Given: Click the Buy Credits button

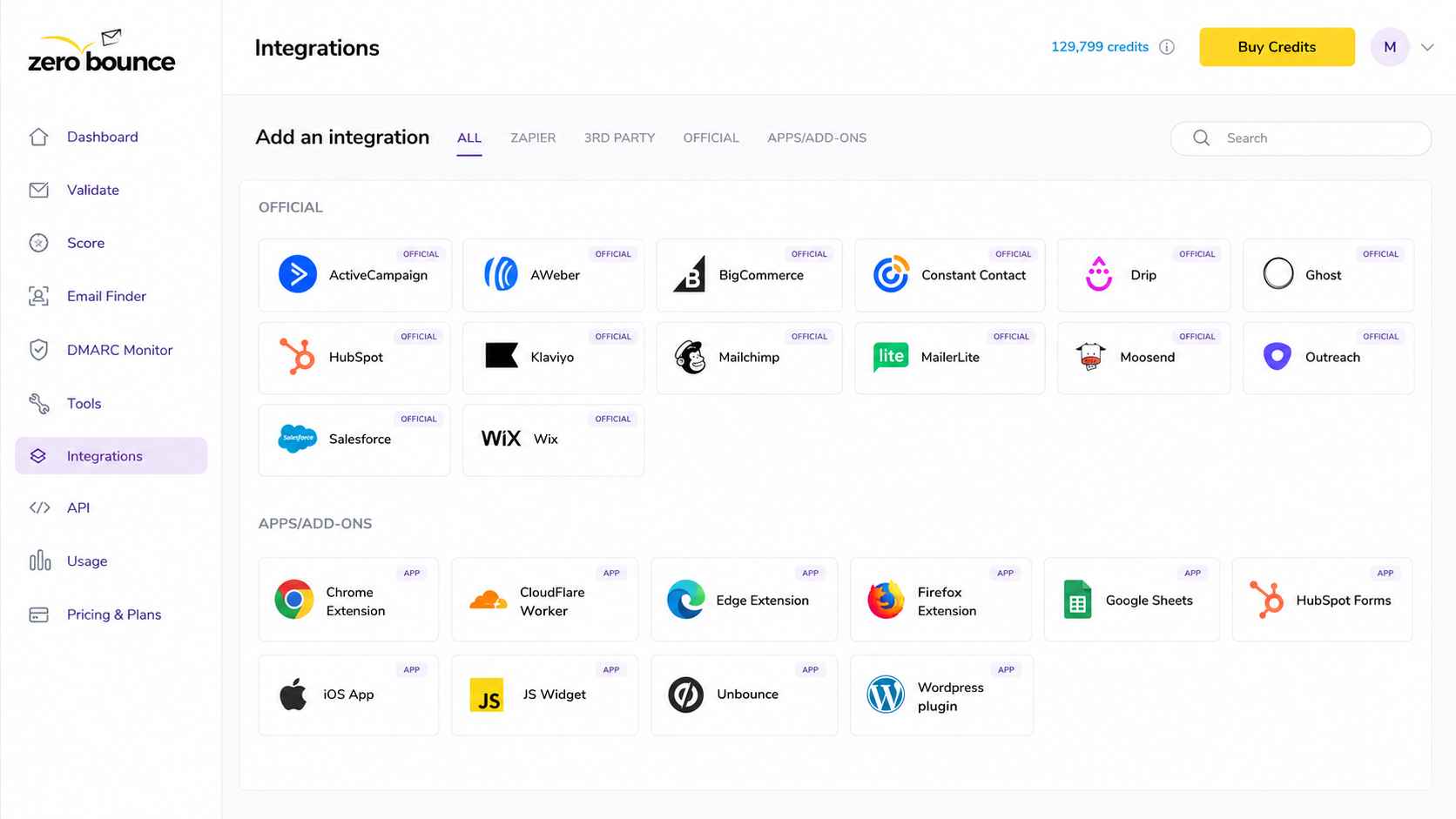Looking at the screenshot, I should [1277, 47].
